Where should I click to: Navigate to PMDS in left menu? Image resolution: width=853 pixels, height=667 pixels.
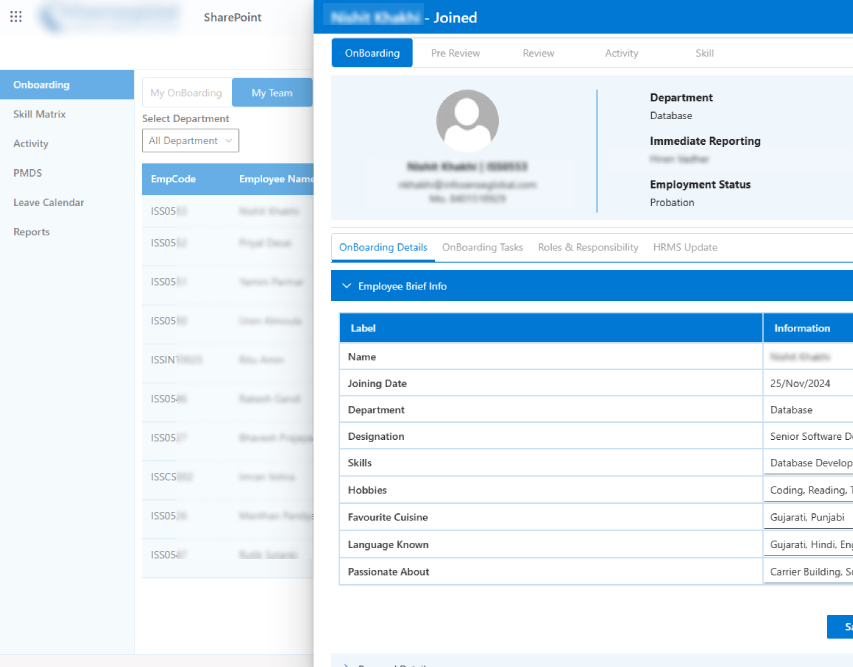(28, 173)
